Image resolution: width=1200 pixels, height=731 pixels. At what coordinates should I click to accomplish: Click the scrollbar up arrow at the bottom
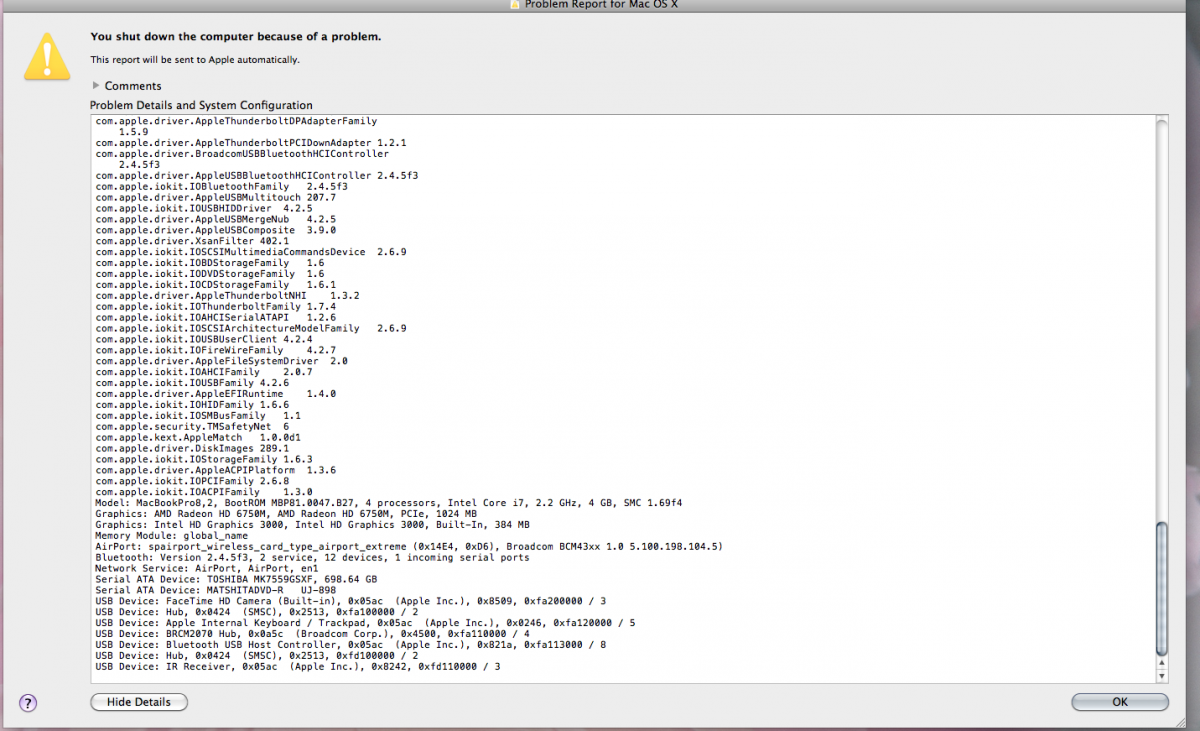tap(1161, 663)
